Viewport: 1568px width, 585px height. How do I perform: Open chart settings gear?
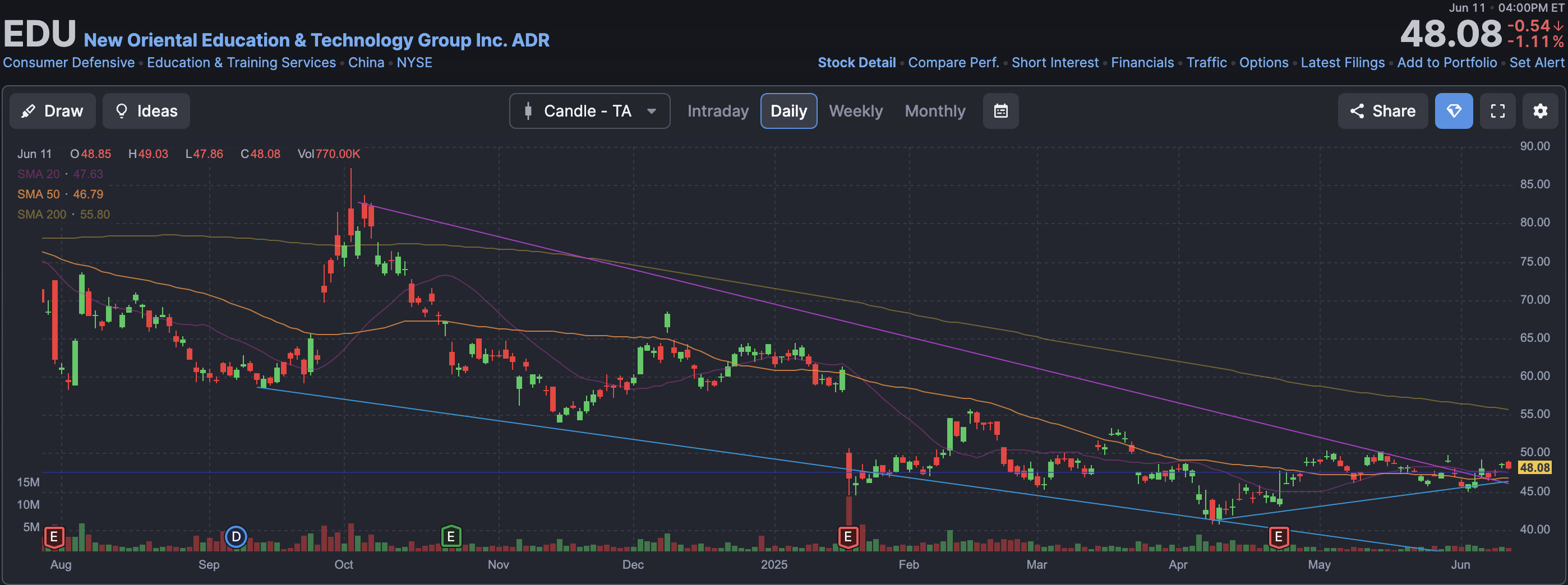pyautogui.click(x=1540, y=111)
